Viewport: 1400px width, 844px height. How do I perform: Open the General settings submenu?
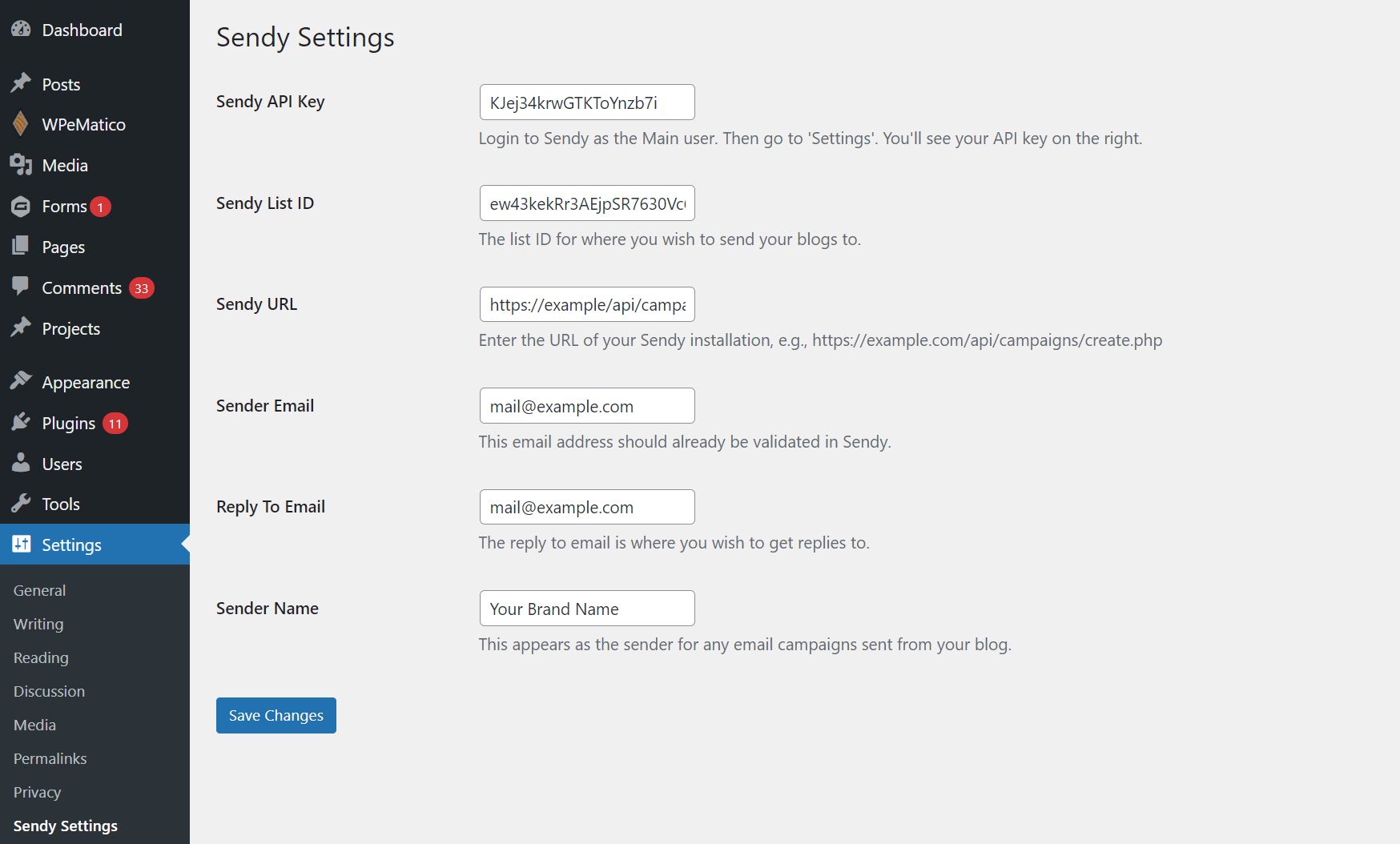[x=39, y=590]
